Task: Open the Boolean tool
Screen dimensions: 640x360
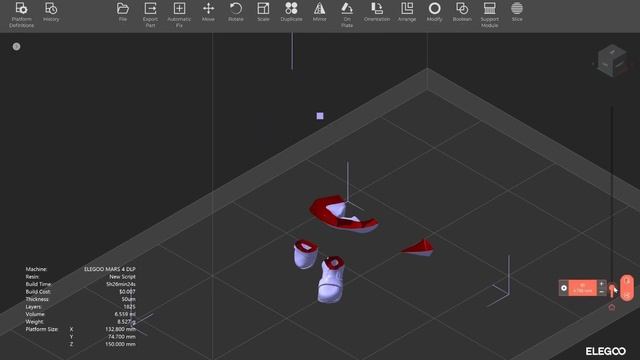Action: click(462, 12)
